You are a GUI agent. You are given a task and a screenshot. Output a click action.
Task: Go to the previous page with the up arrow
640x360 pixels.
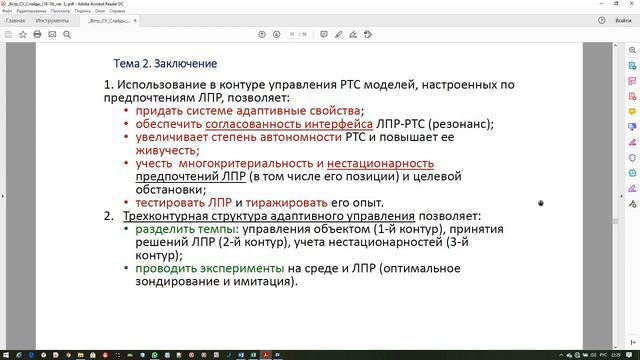pyautogui.click(x=262, y=35)
